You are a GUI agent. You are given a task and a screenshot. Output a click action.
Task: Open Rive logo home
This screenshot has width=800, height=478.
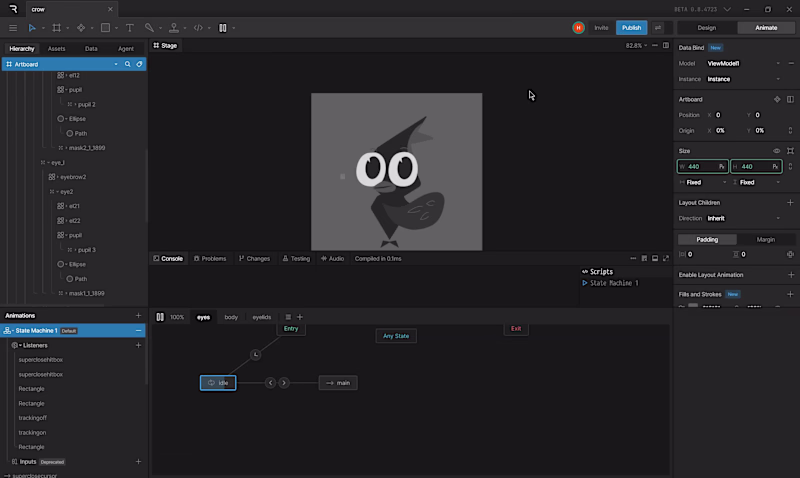click(x=13, y=9)
